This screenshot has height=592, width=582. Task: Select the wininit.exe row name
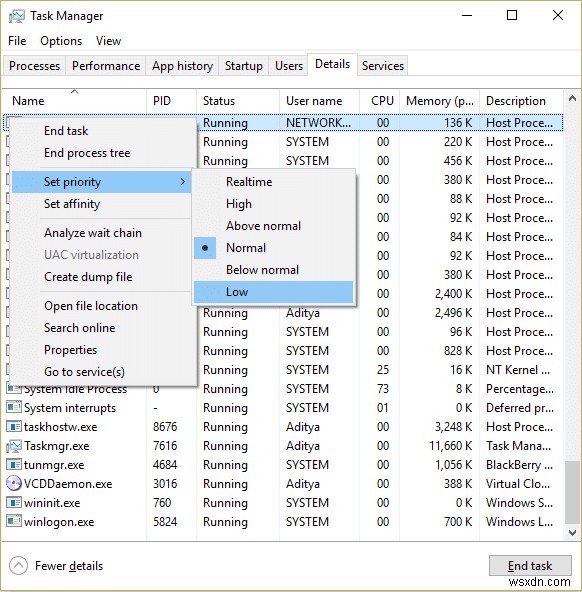click(52, 503)
